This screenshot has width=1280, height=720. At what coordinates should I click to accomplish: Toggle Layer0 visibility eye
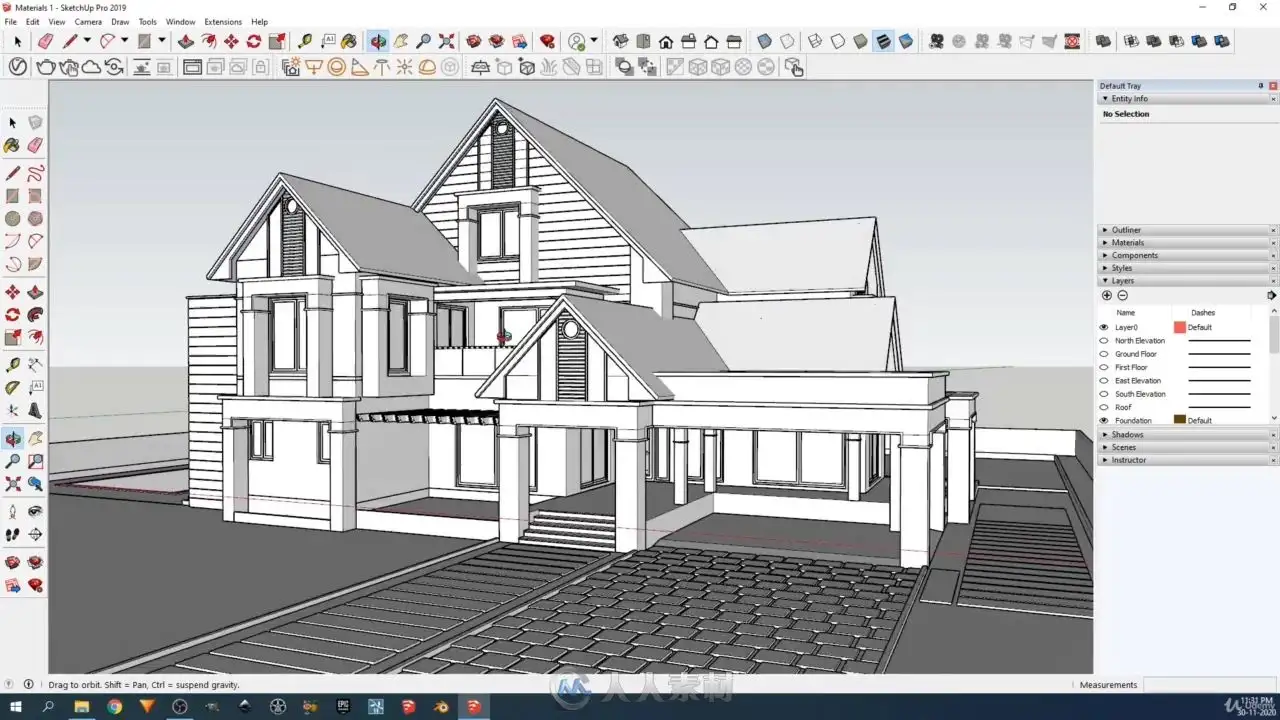tap(1104, 327)
